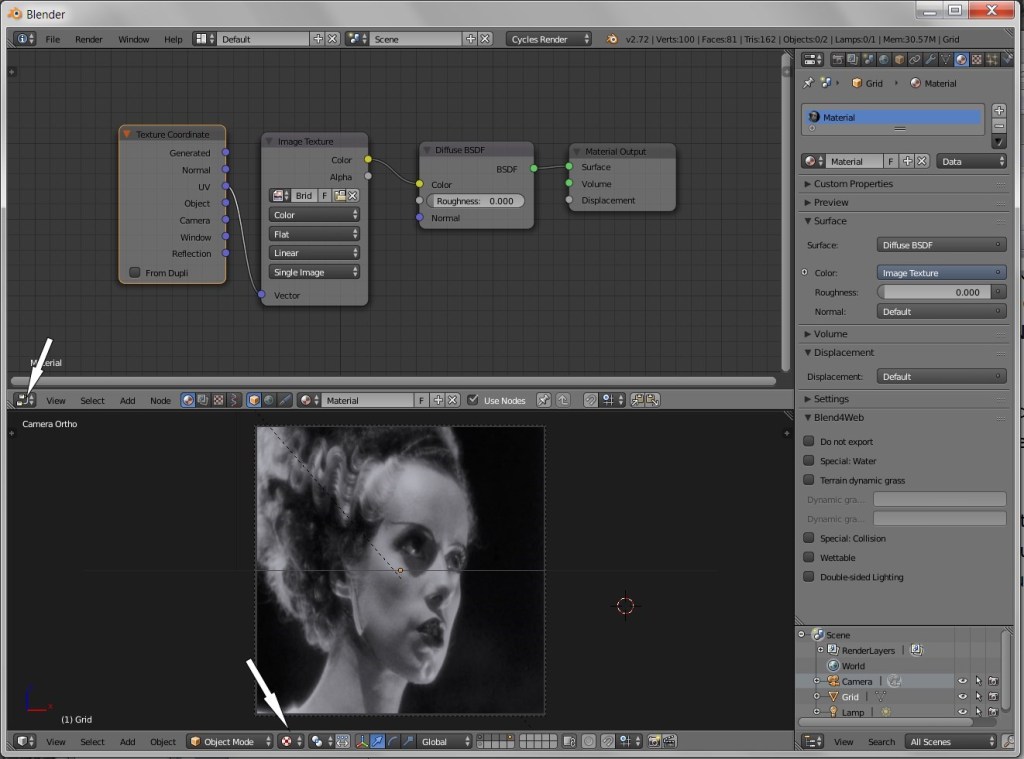Click the Use Nodes checkbox label
Viewport: 1024px width, 759px height.
(x=503, y=400)
